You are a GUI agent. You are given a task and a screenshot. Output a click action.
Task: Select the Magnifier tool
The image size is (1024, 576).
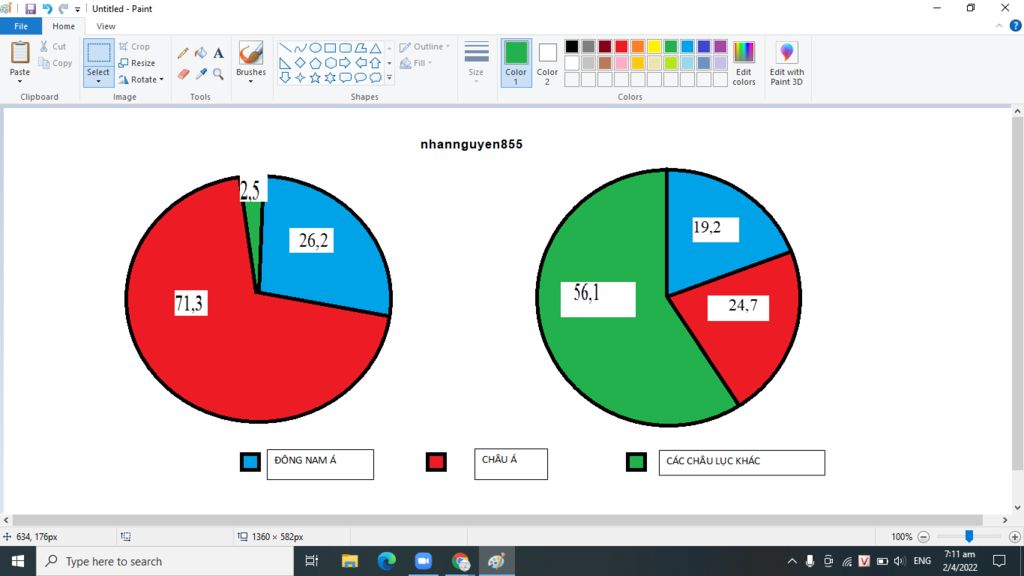point(218,74)
